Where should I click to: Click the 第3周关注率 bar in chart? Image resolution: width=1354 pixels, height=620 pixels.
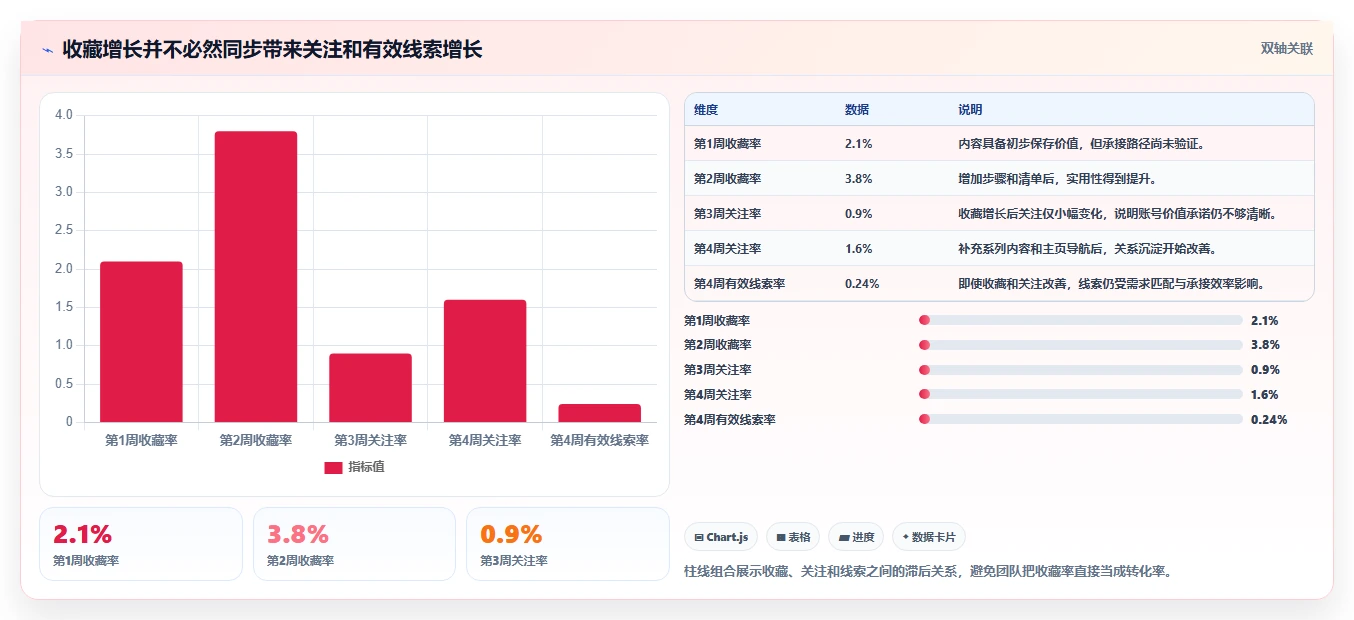[x=370, y=388]
